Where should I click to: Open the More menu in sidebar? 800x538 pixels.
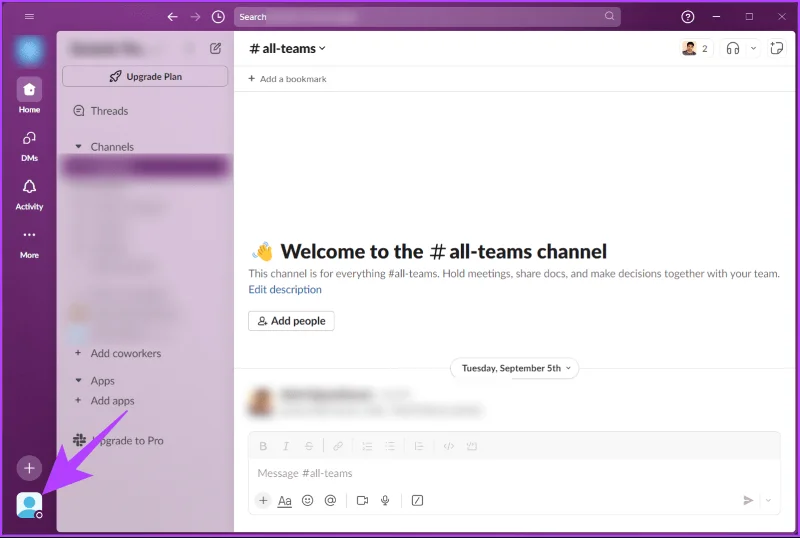(29, 243)
